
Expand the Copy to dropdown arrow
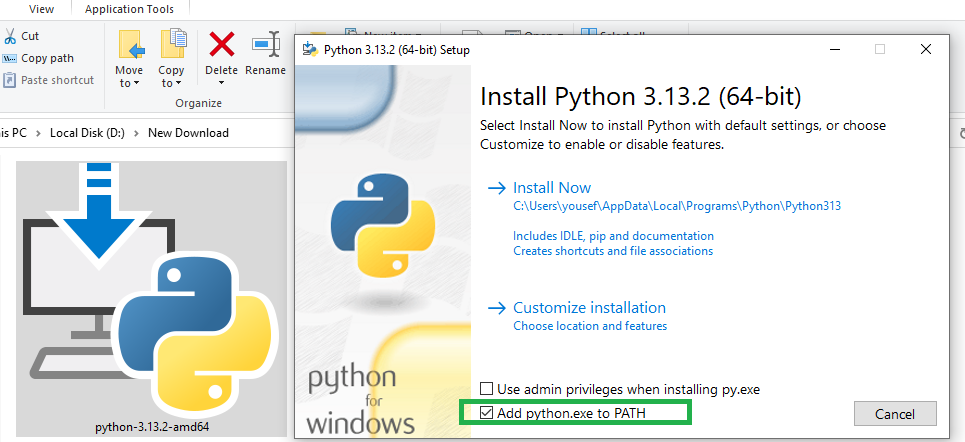tap(178, 83)
